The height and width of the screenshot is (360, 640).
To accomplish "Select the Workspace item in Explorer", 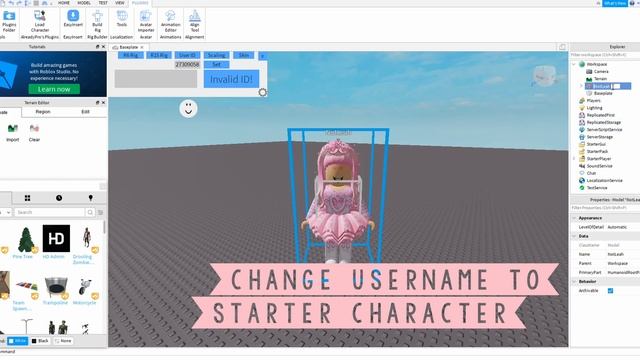I will tap(597, 64).
